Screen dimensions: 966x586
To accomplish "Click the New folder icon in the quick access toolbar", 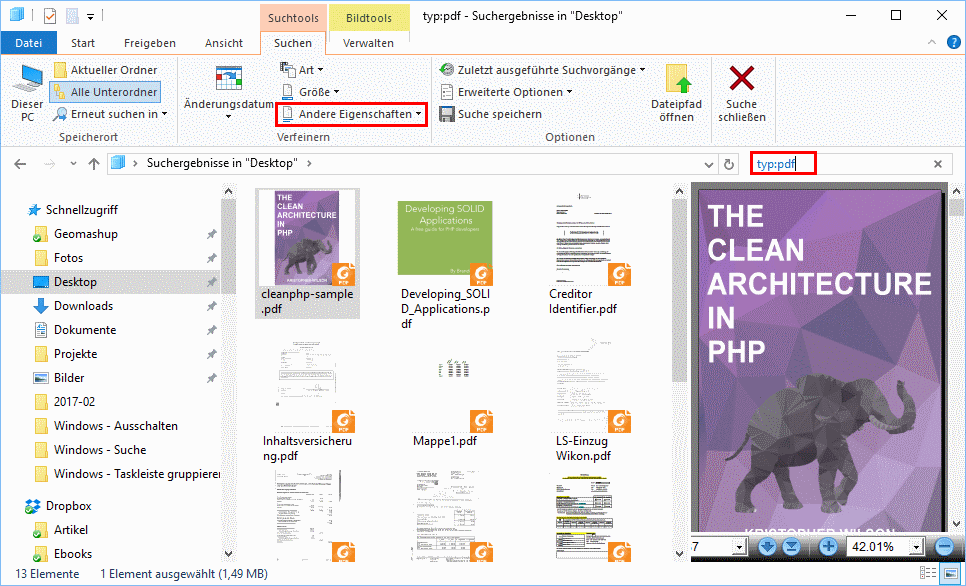I will tap(70, 16).
